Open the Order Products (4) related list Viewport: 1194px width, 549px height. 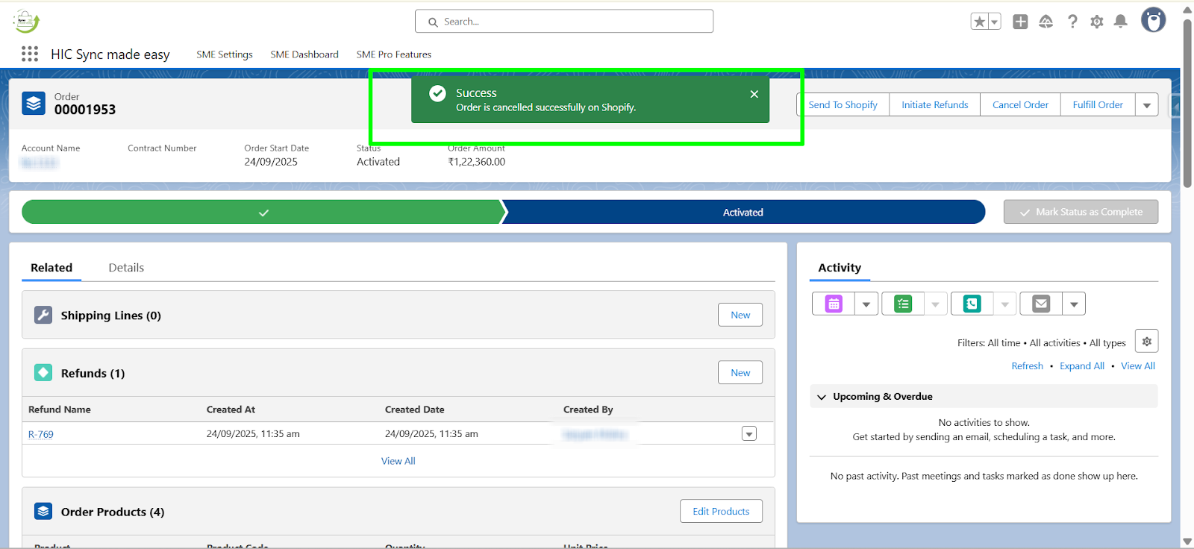coord(113,512)
